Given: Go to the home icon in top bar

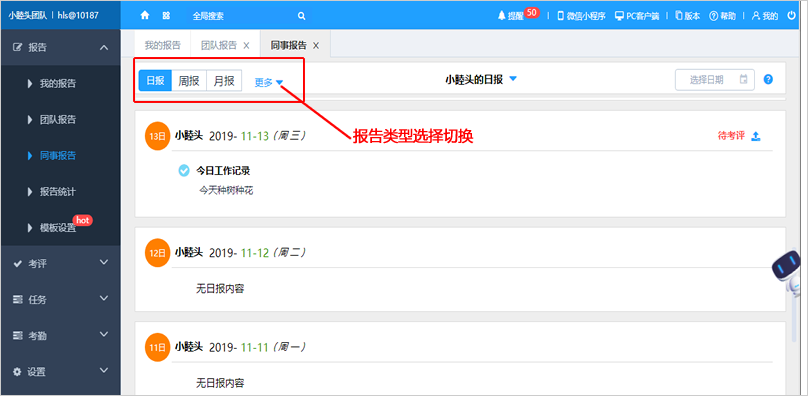Looking at the screenshot, I should click(x=145, y=15).
